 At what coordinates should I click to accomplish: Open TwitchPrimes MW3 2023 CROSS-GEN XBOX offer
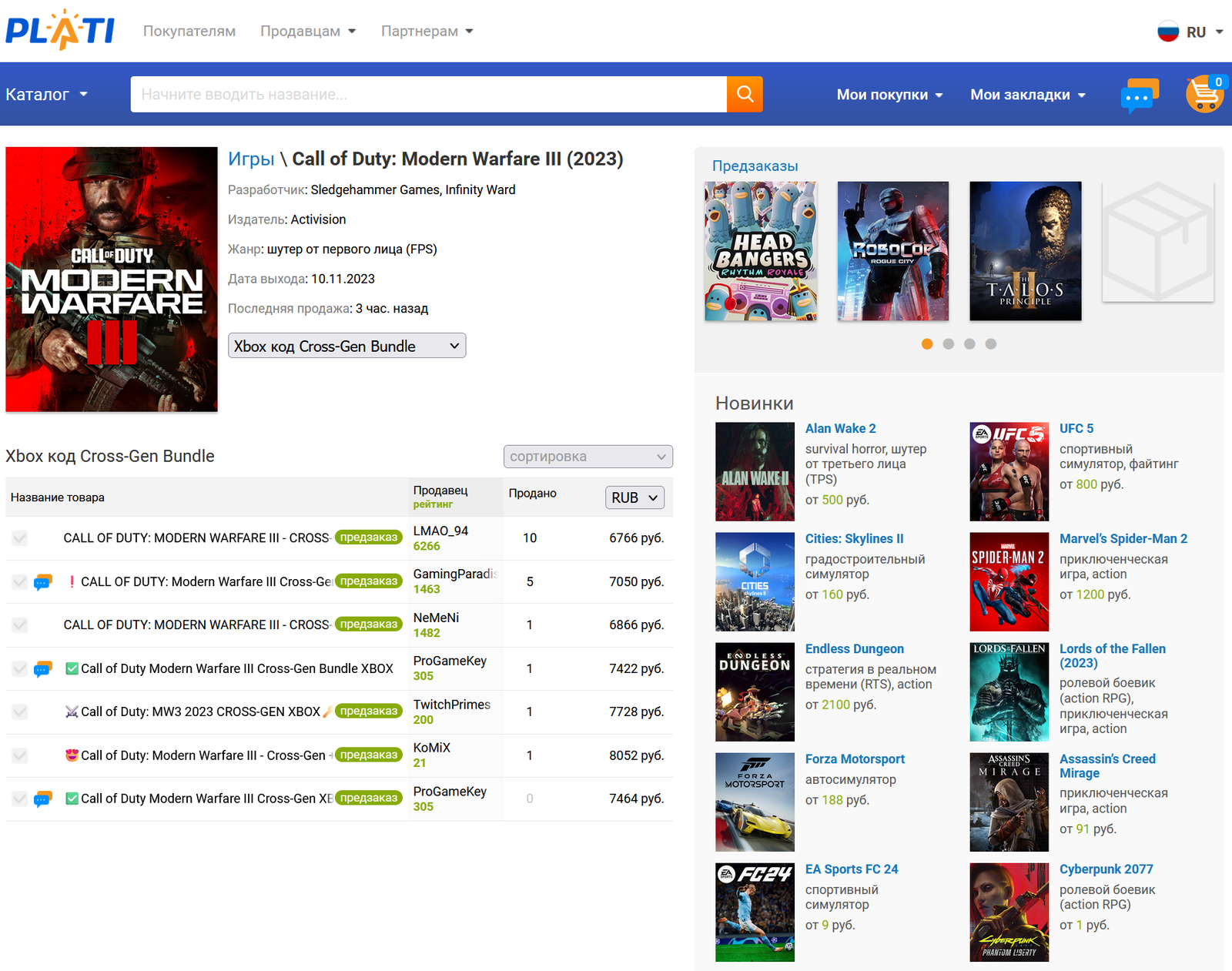pyautogui.click(x=200, y=712)
